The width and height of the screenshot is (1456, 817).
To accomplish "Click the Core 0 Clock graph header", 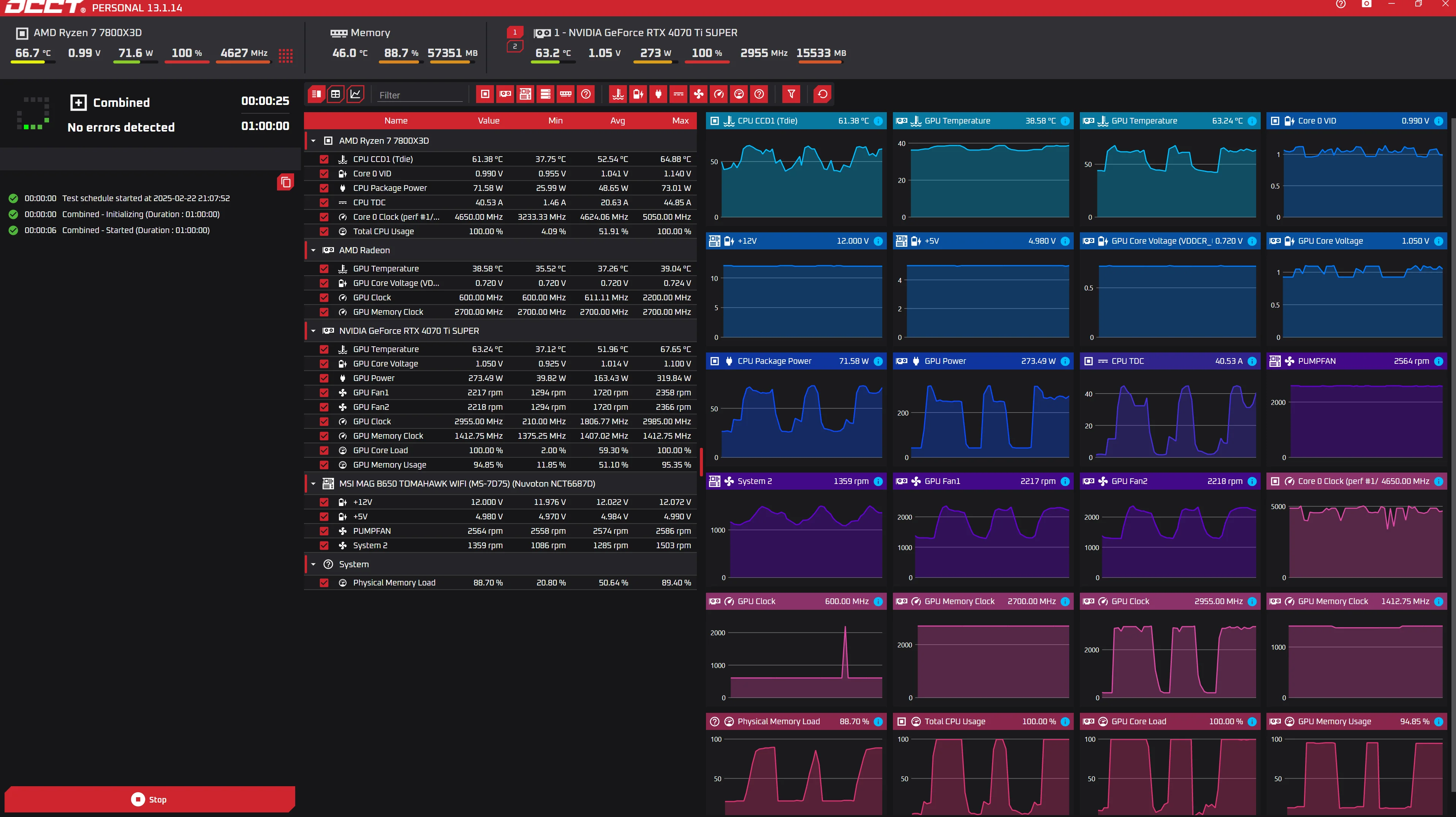I will coord(1356,482).
